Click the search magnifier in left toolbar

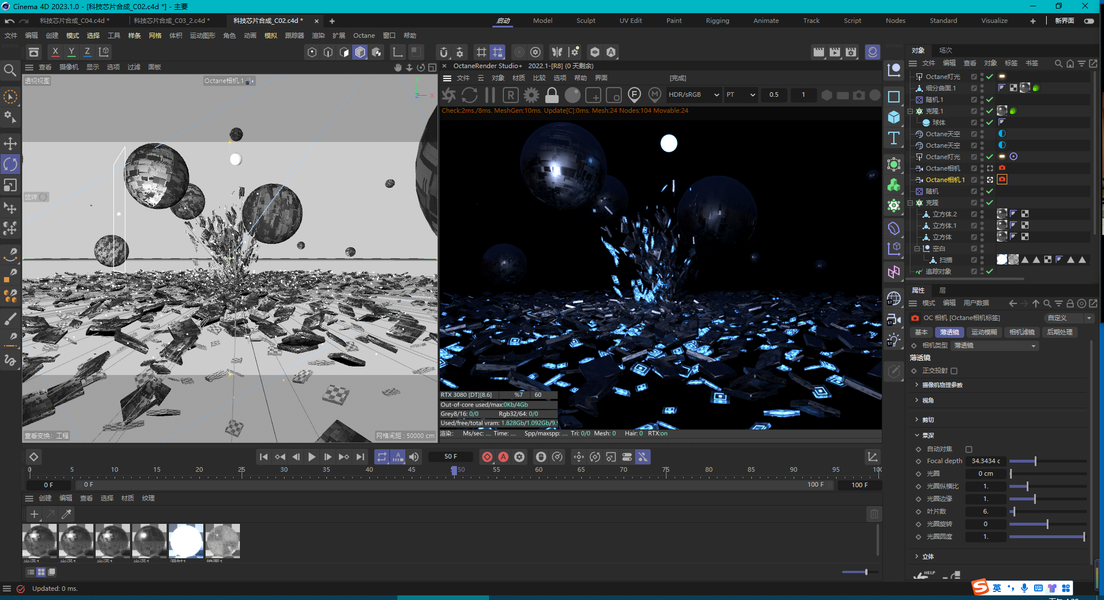[10, 70]
